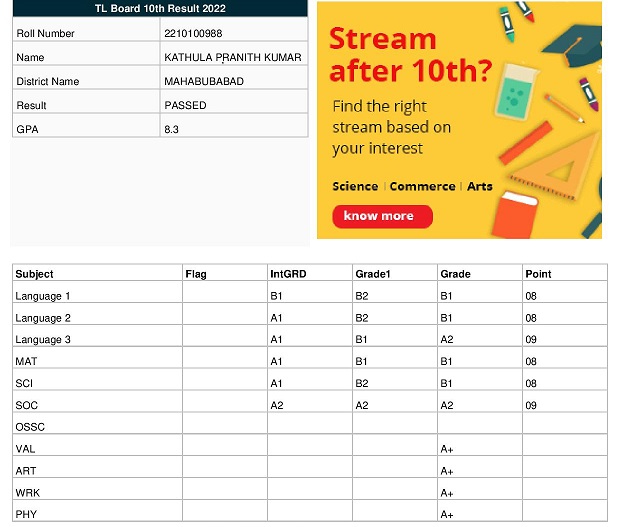Click the 'Stream after 10th?' ad headline
This screenshot has width=620, height=527.
tap(410, 55)
